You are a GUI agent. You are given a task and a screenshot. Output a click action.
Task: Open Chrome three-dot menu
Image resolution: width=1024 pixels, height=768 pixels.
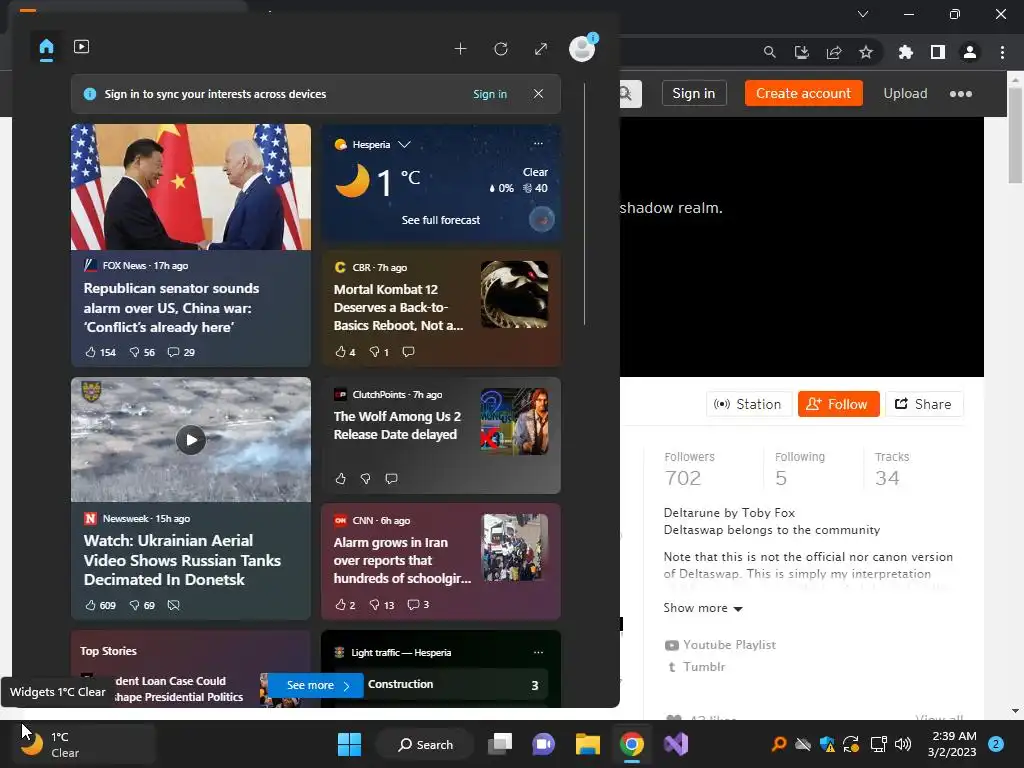tap(1002, 52)
